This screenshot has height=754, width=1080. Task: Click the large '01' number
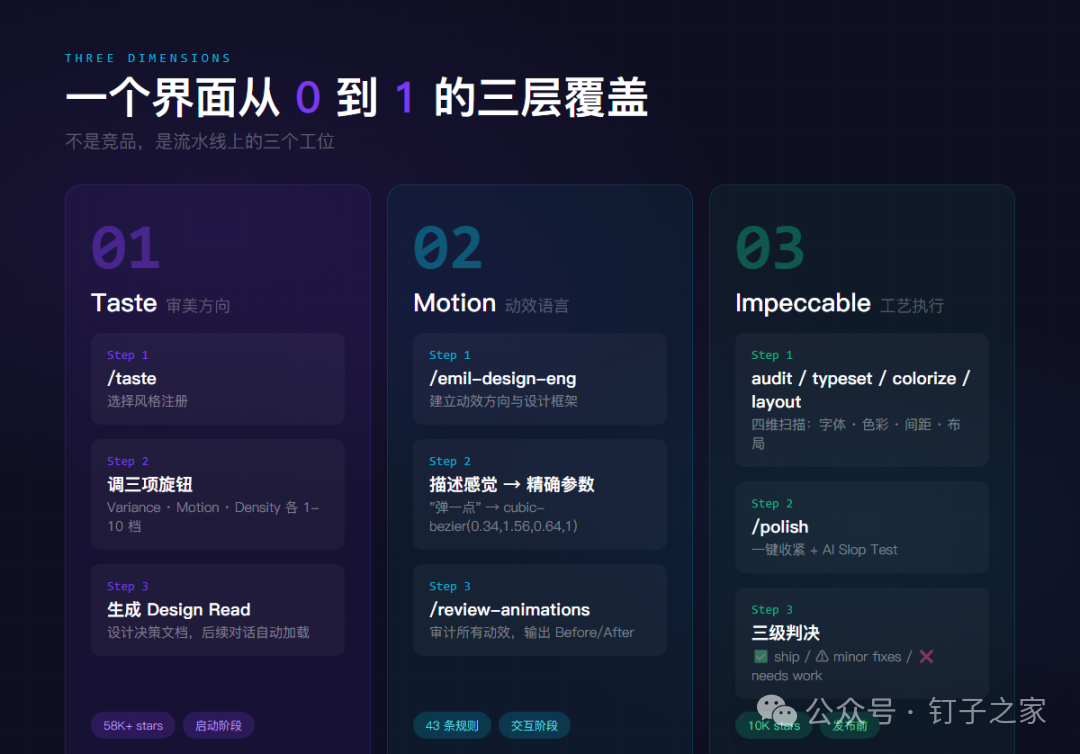coord(125,248)
